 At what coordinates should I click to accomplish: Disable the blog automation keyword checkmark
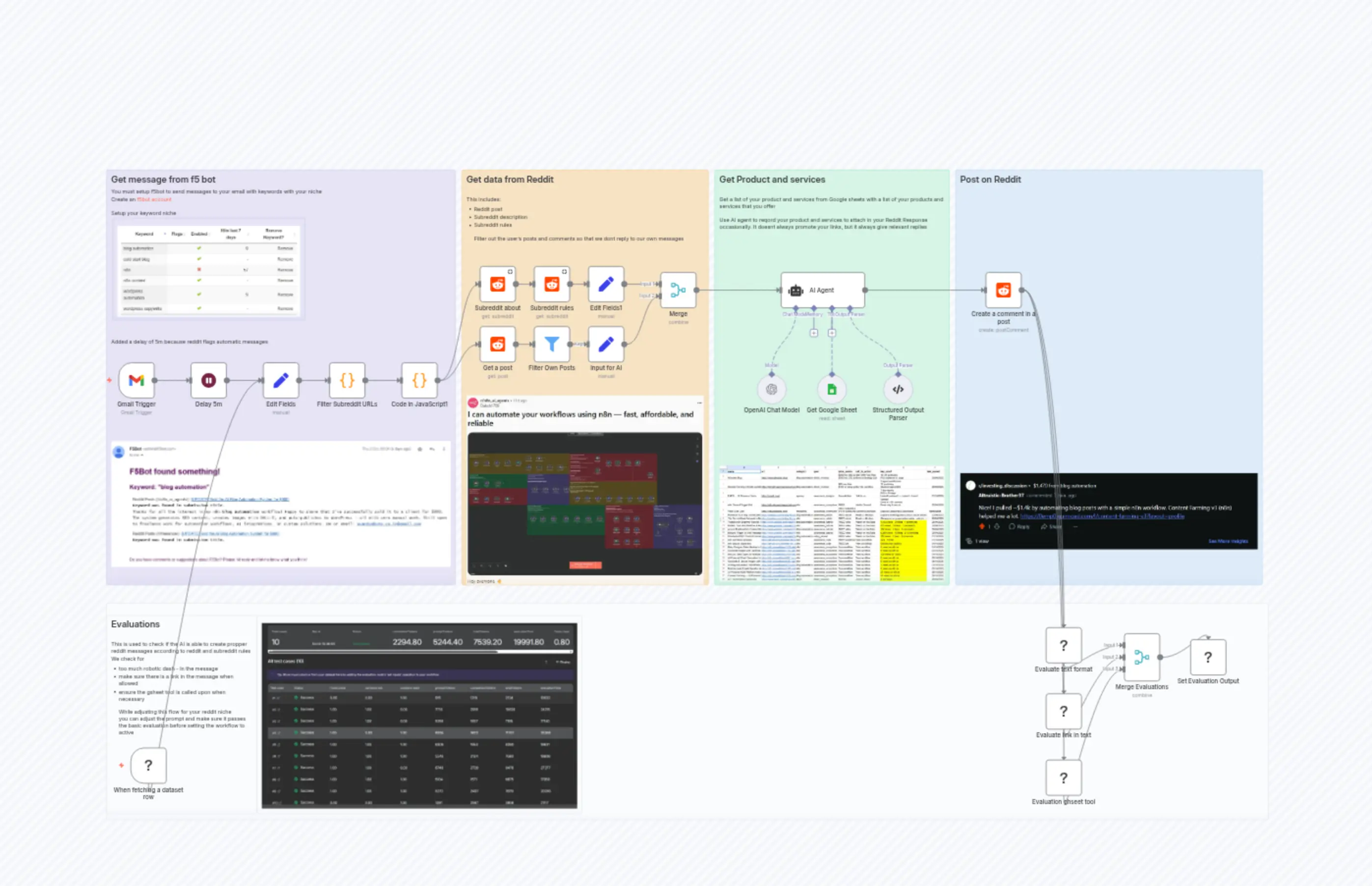point(199,248)
